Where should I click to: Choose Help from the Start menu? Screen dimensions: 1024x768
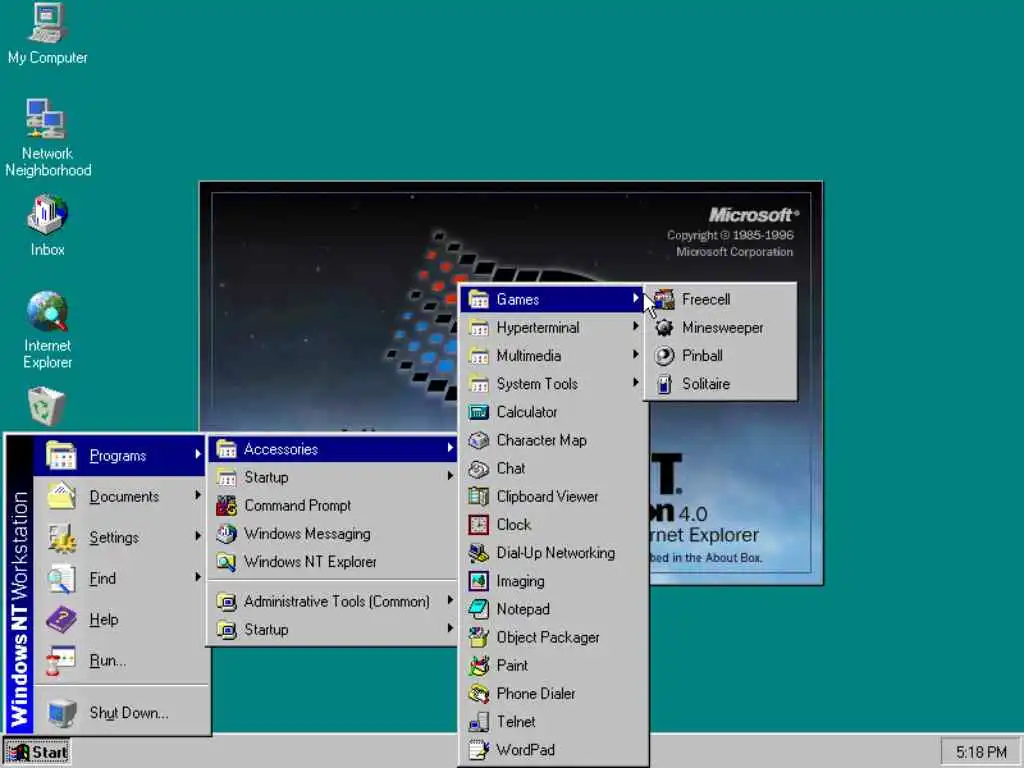tap(120, 619)
